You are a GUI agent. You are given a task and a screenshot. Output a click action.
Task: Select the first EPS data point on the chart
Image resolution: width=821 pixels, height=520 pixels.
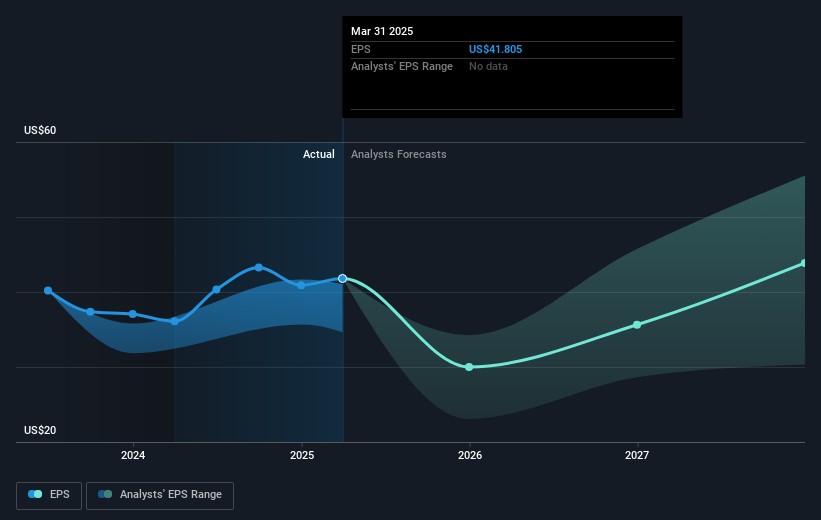pyautogui.click(x=48, y=291)
